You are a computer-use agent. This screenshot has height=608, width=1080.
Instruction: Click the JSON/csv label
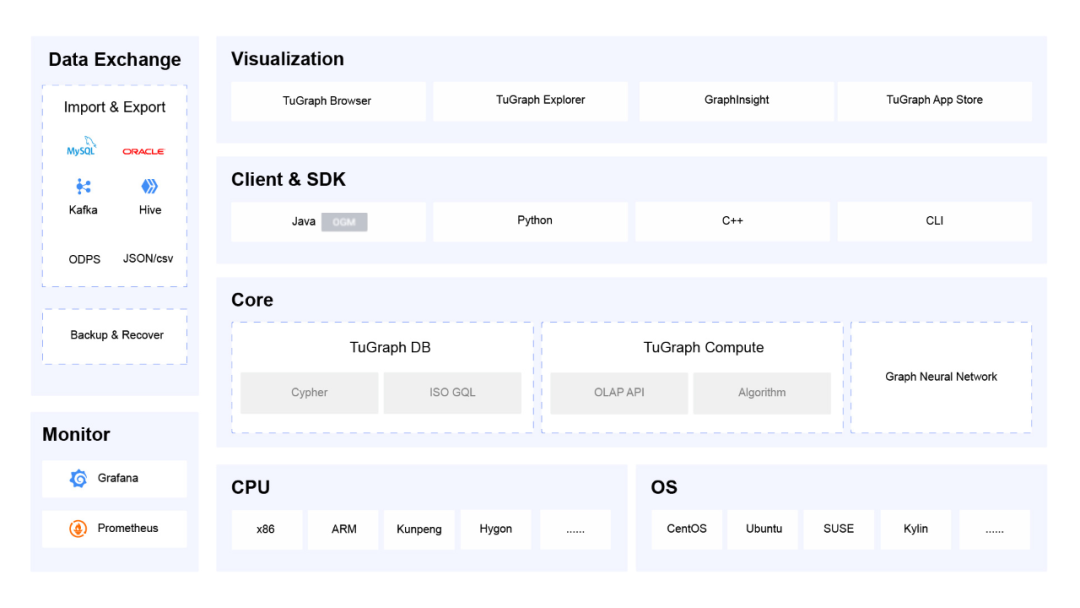pyautogui.click(x=148, y=259)
